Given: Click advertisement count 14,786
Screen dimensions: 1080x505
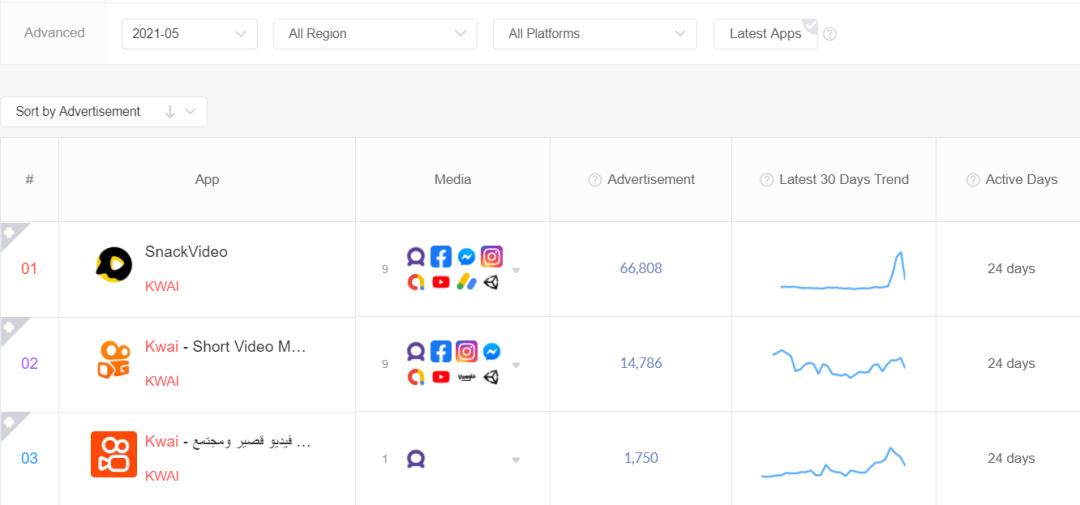Looking at the screenshot, I should coord(641,364).
